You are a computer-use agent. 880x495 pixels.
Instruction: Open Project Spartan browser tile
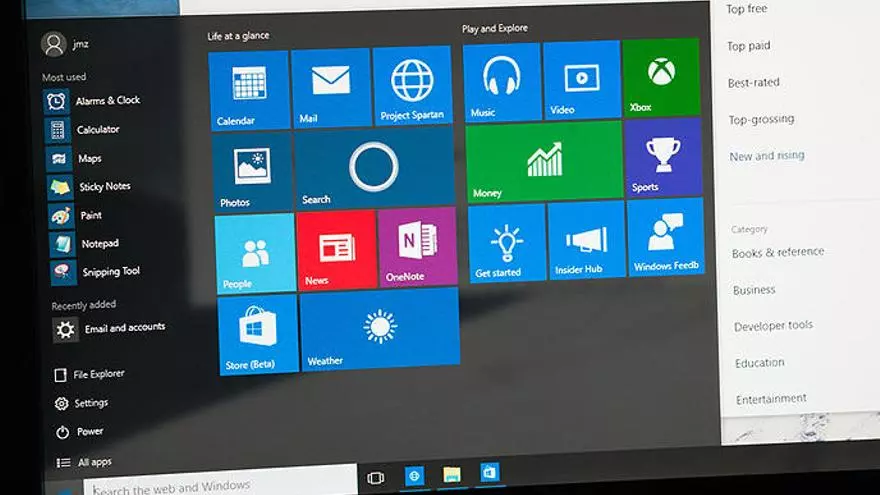[412, 87]
